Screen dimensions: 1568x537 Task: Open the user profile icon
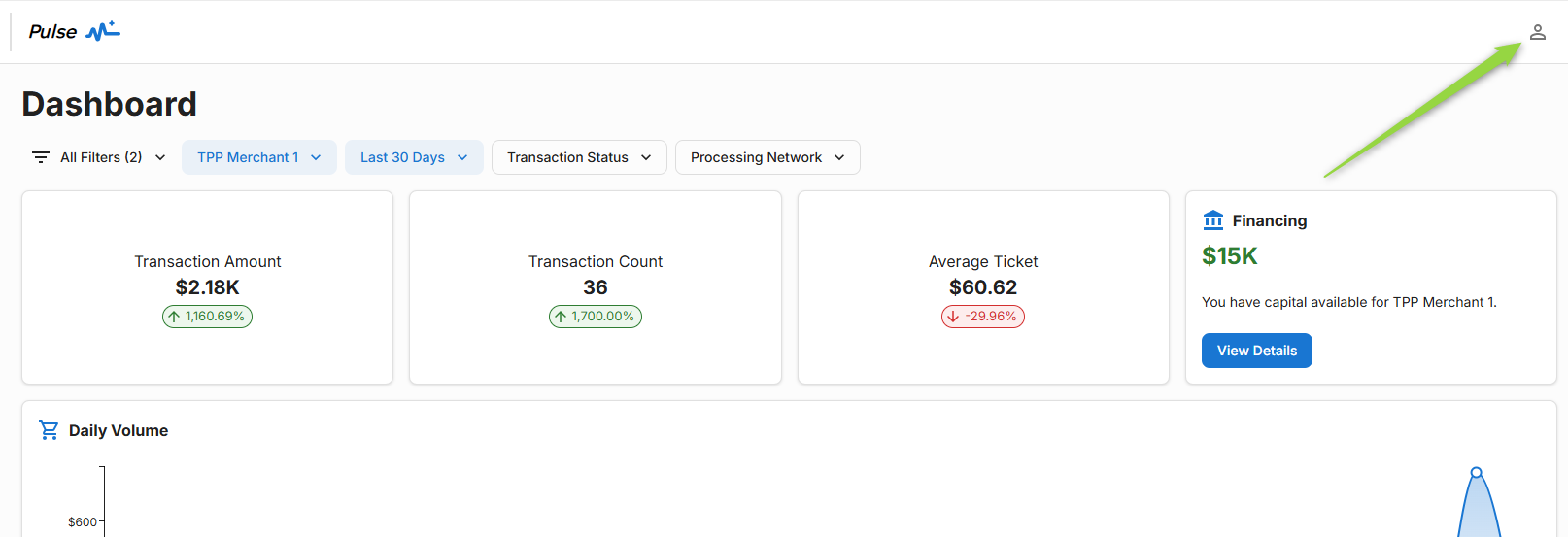pos(1537,32)
